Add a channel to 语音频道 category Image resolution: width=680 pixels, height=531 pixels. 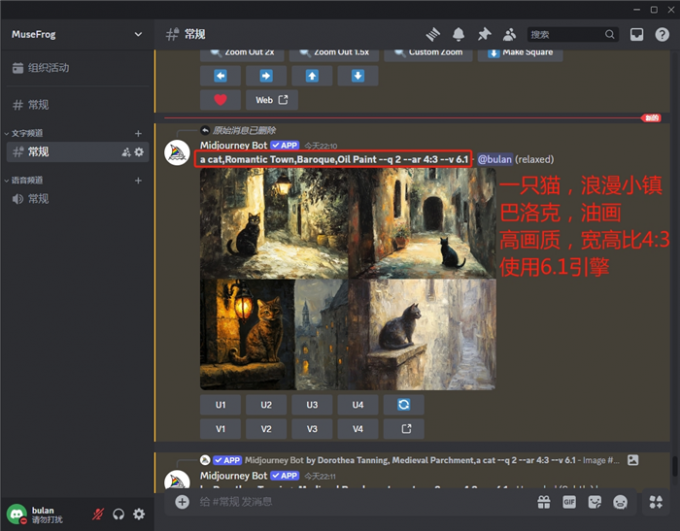[138, 180]
